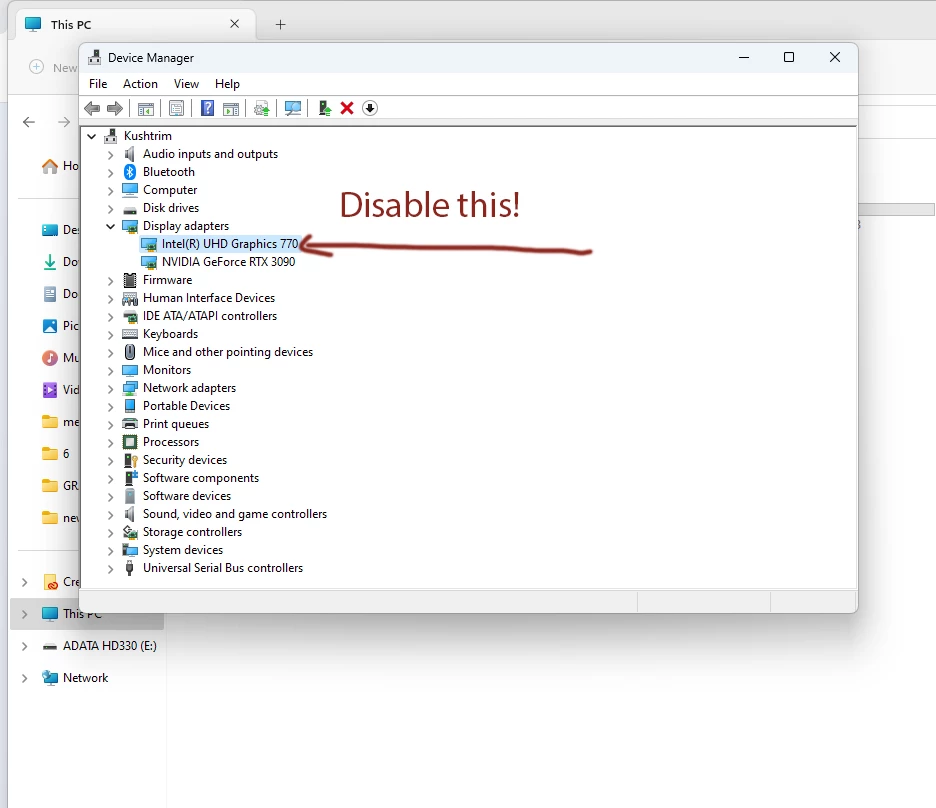This screenshot has width=936, height=808.
Task: Expand the Portable Devices category
Action: (110, 407)
